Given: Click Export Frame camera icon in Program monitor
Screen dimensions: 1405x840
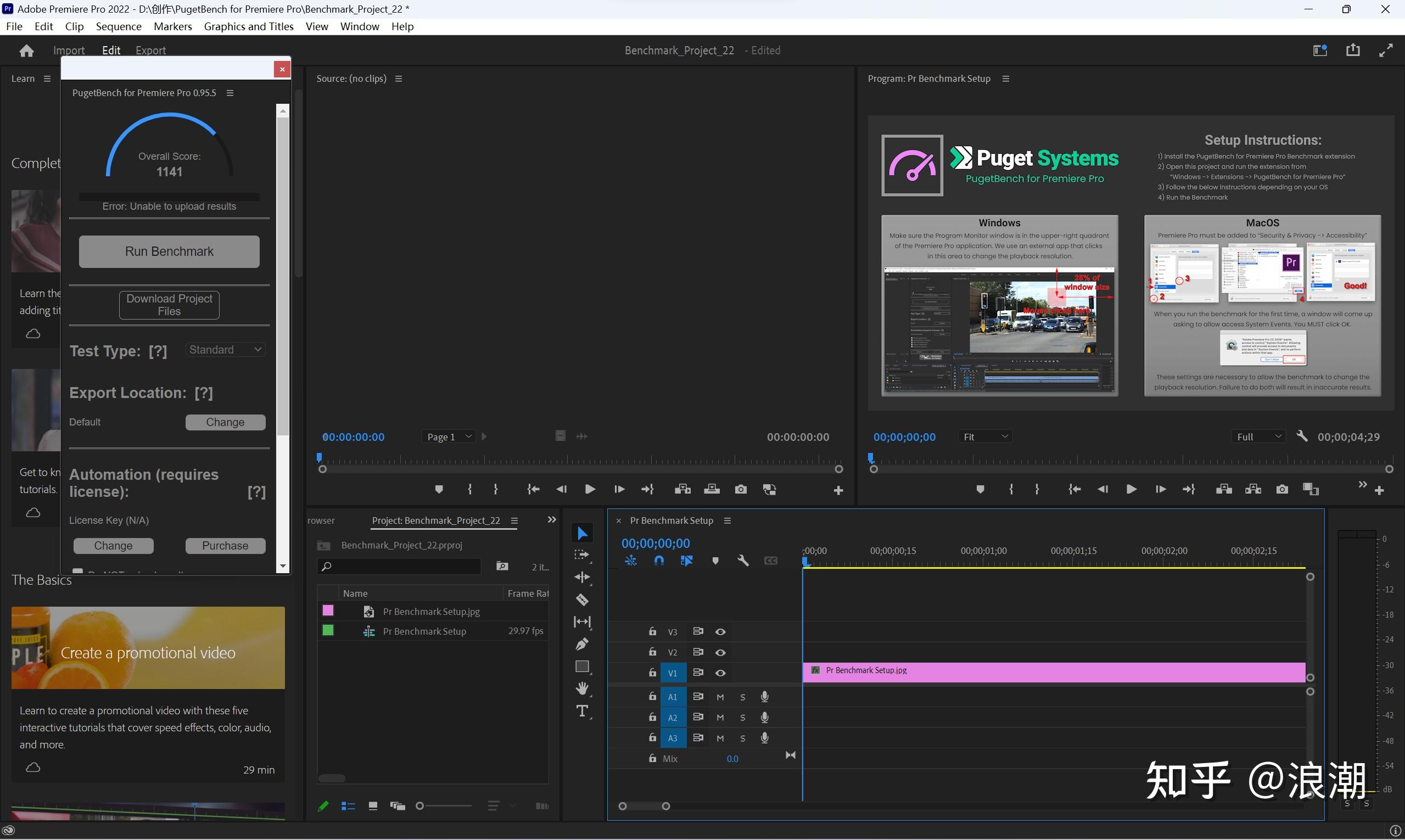Looking at the screenshot, I should [1282, 489].
